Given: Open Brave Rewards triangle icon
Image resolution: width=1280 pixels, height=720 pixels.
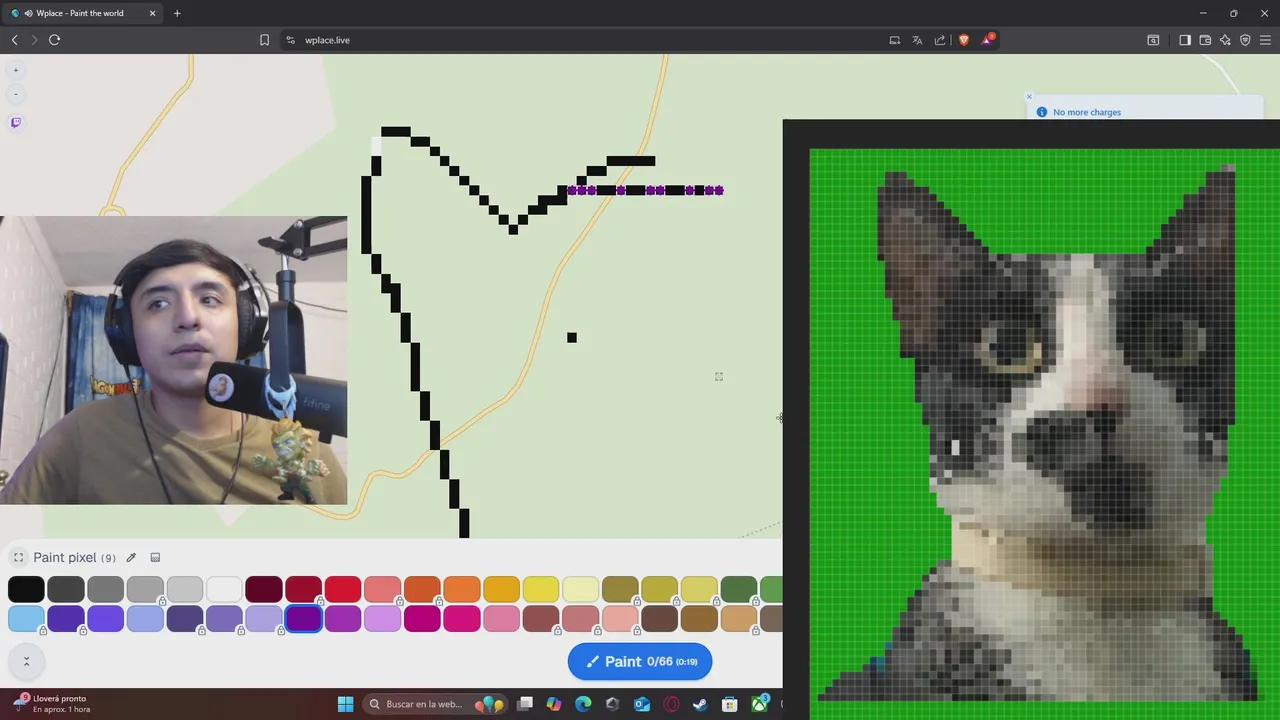Looking at the screenshot, I should coord(988,40).
